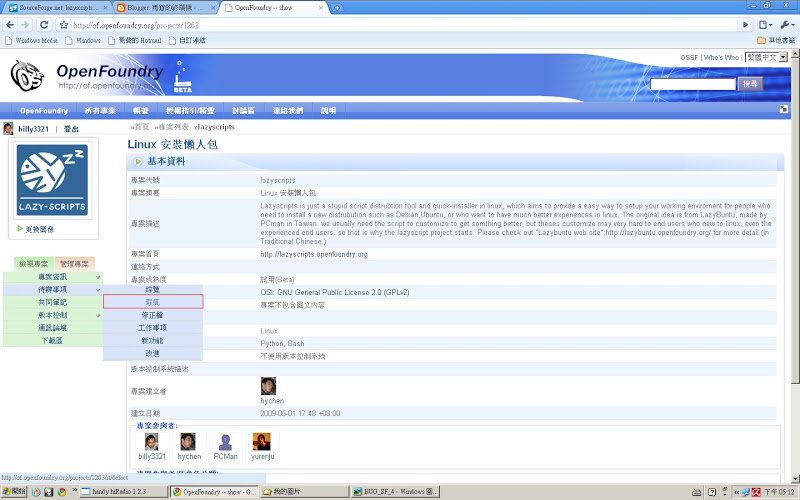Click PCMan's silhouette avatar in participants
Viewport: 800px width, 500px height.
coord(225,442)
